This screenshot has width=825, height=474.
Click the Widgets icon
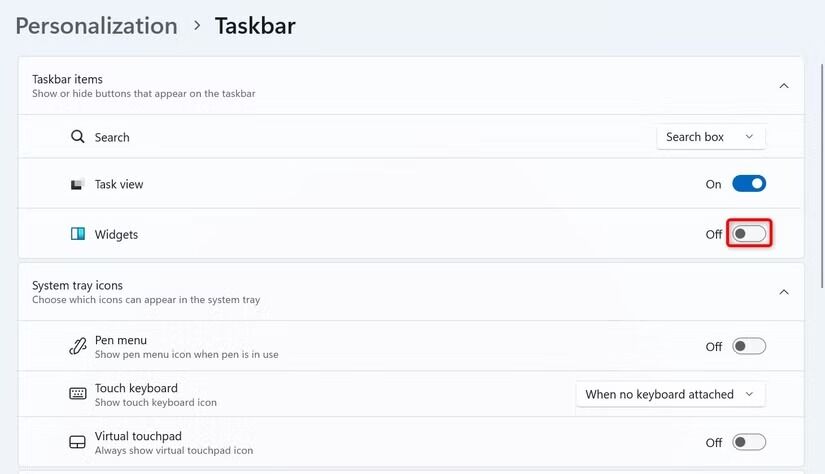[x=77, y=234]
